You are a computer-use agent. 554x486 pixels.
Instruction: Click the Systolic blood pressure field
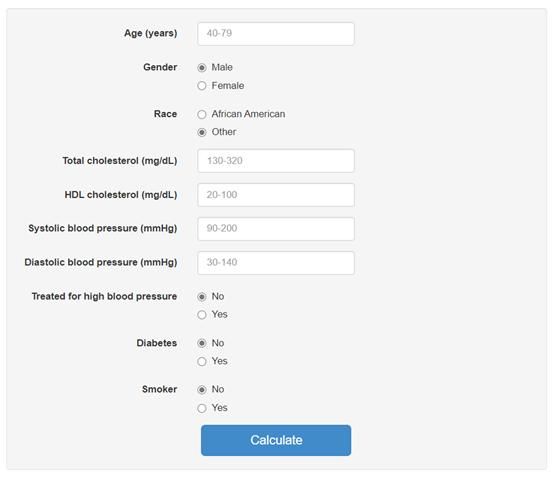276,229
